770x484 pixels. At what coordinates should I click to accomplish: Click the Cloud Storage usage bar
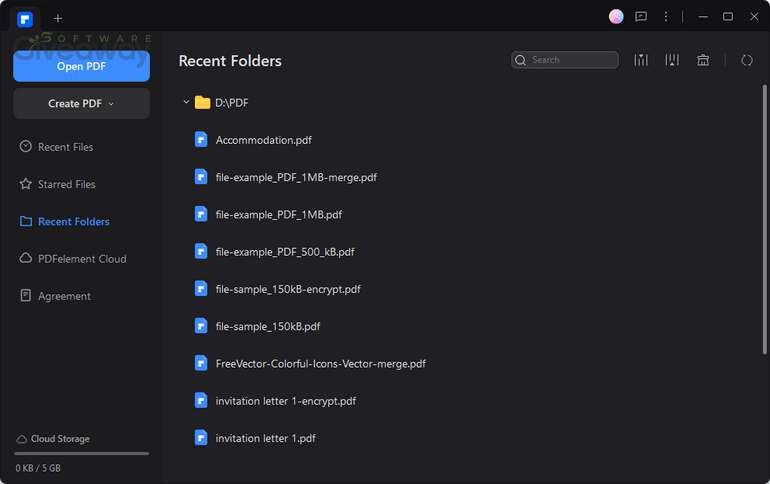(x=82, y=454)
